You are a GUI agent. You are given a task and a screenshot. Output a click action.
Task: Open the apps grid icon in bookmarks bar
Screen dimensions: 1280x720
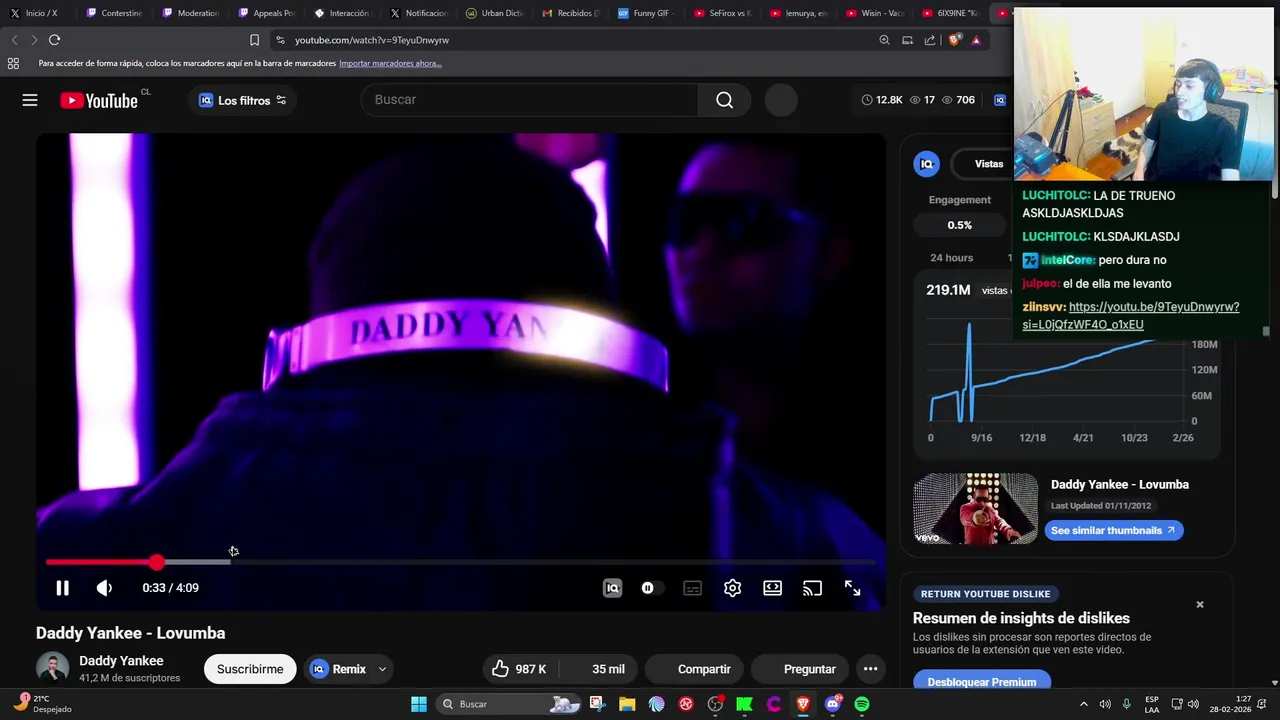pos(13,63)
